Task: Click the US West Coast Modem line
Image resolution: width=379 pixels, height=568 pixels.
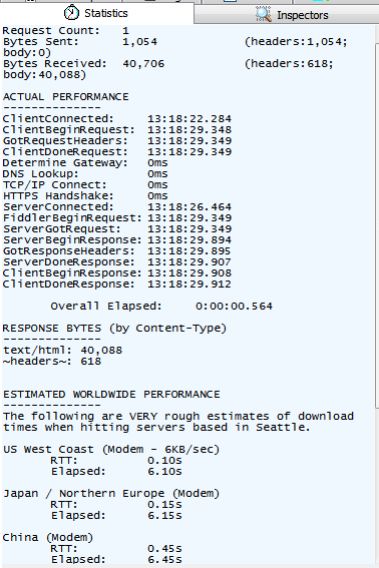Action: click(111, 450)
